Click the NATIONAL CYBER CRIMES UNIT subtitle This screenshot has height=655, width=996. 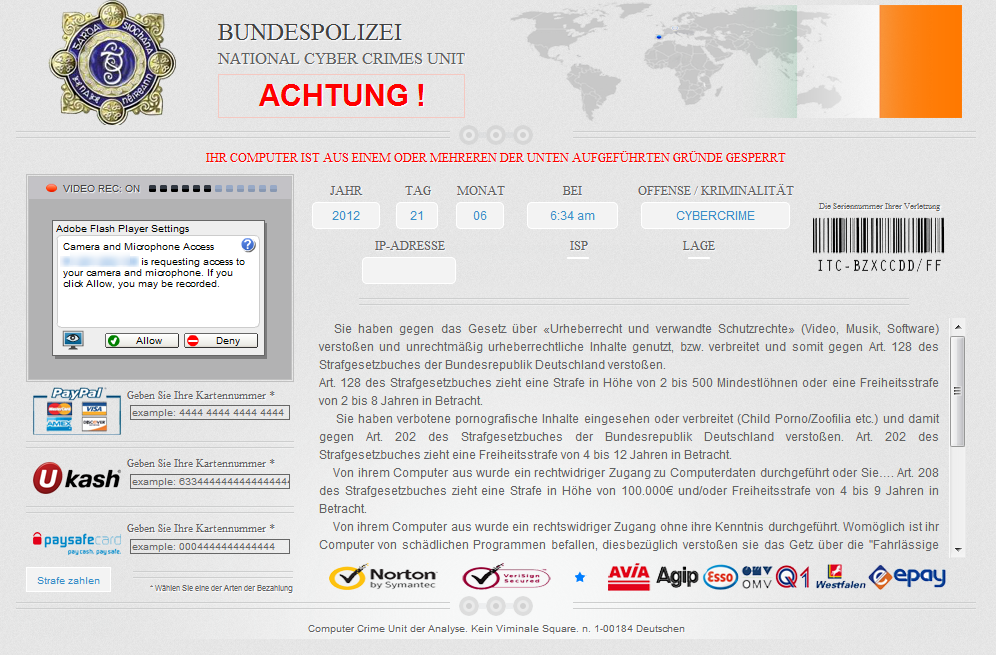341,59
